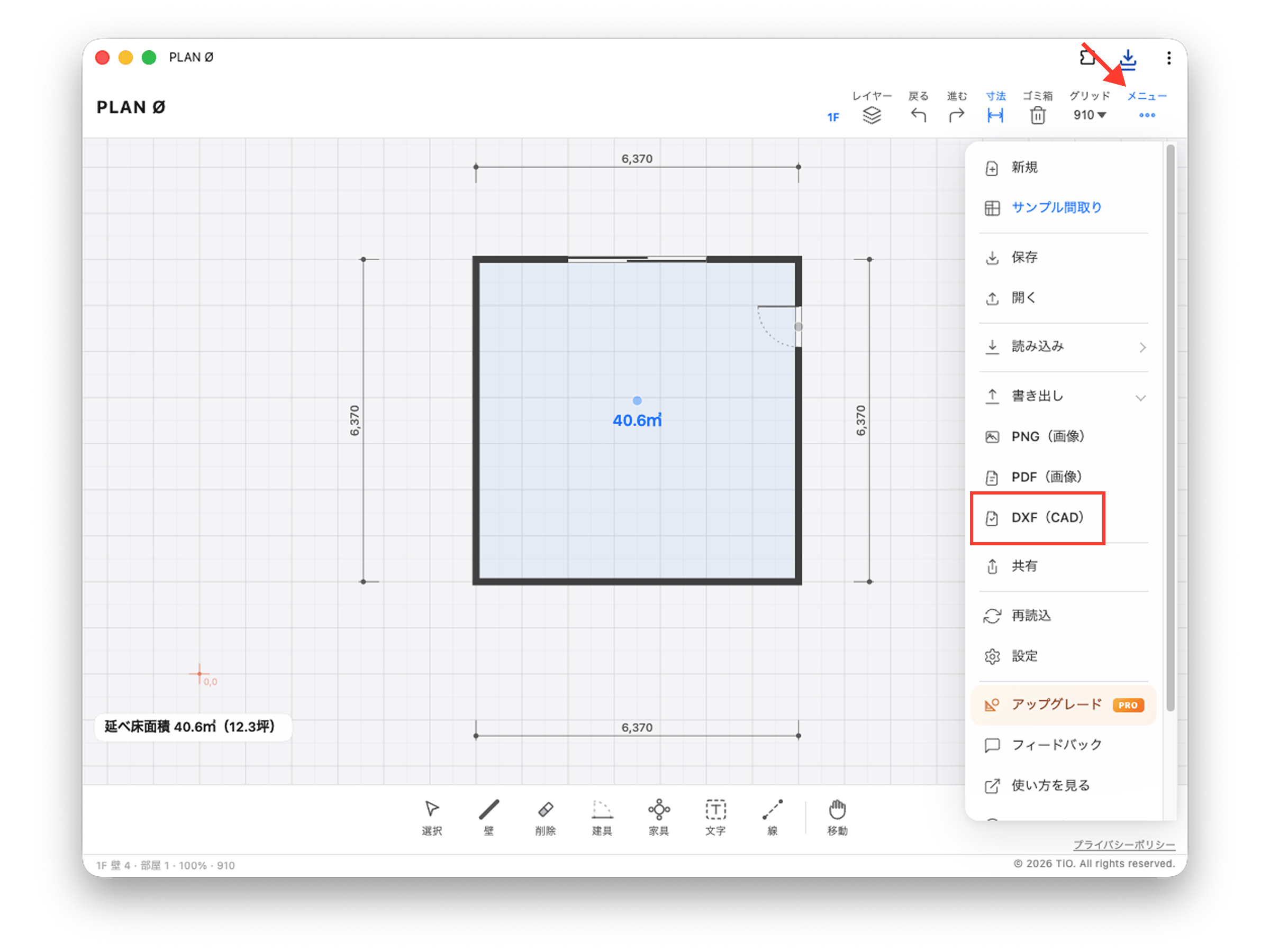1270x952 pixels.
Task: Click the left vertical 6,370 dimension
Action: click(x=355, y=420)
